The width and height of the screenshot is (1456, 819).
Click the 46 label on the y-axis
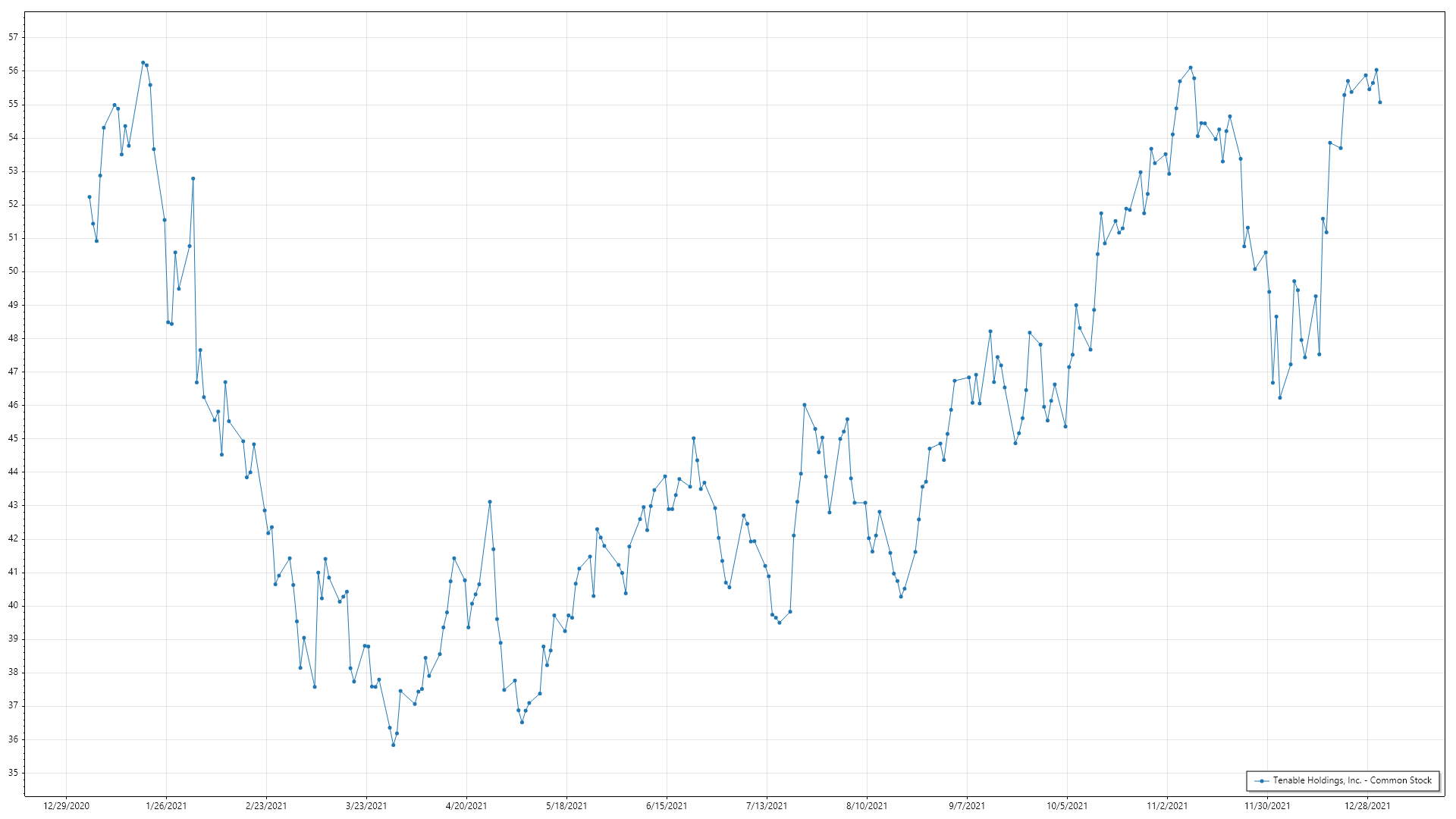pyautogui.click(x=14, y=405)
